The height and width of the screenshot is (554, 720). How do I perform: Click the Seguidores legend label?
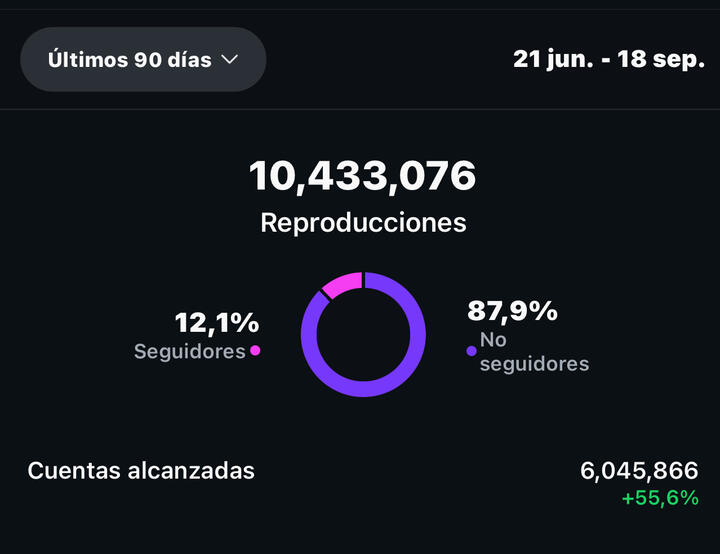(190, 351)
